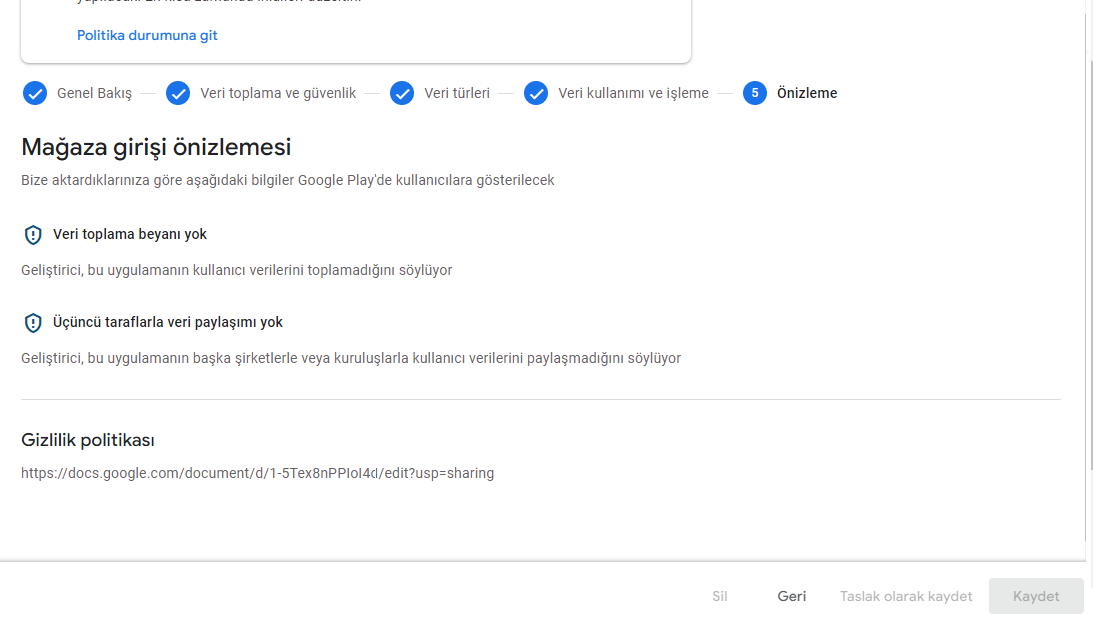Image resolution: width=1093 pixels, height=621 pixels.
Task: Click the Genel Bakış checkmark step icon
Action: [x=35, y=93]
